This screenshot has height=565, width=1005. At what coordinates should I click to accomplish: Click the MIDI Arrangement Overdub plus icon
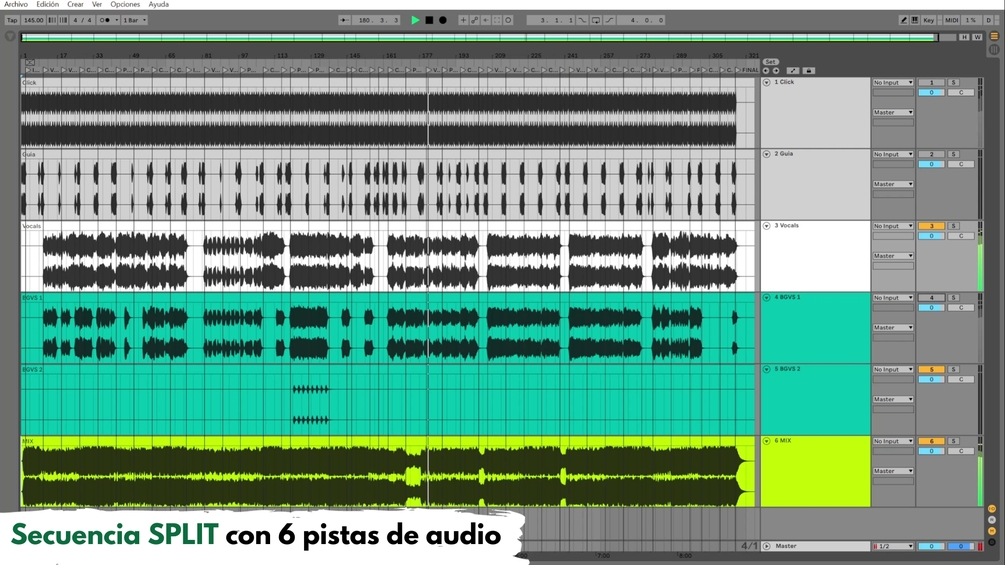[x=463, y=20]
